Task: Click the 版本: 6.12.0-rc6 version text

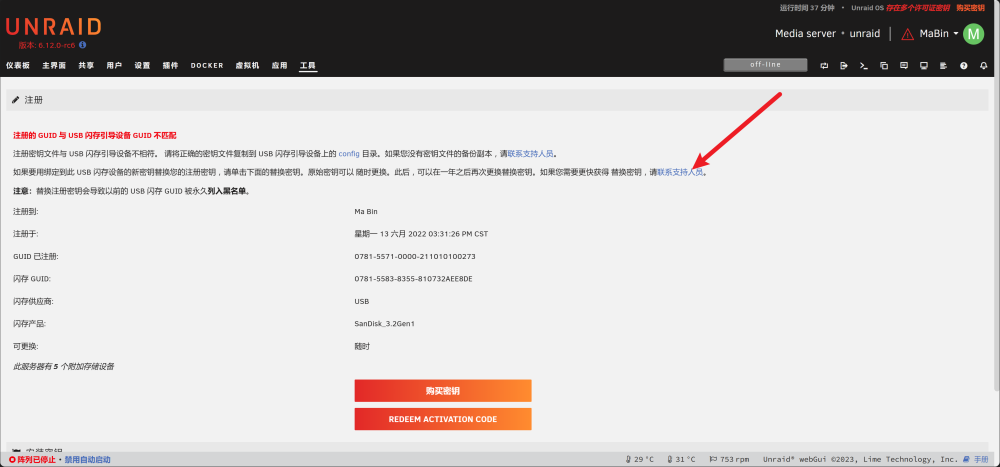Action: (x=48, y=45)
